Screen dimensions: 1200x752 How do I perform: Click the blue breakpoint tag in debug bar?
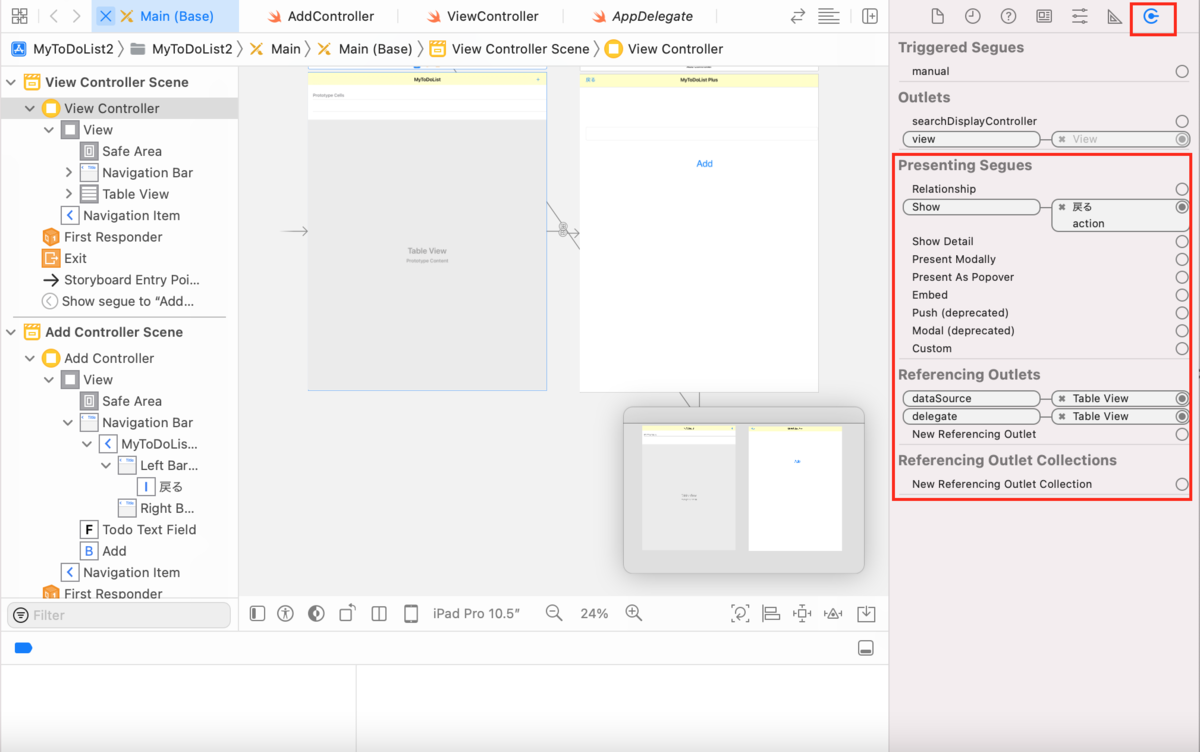tap(23, 648)
